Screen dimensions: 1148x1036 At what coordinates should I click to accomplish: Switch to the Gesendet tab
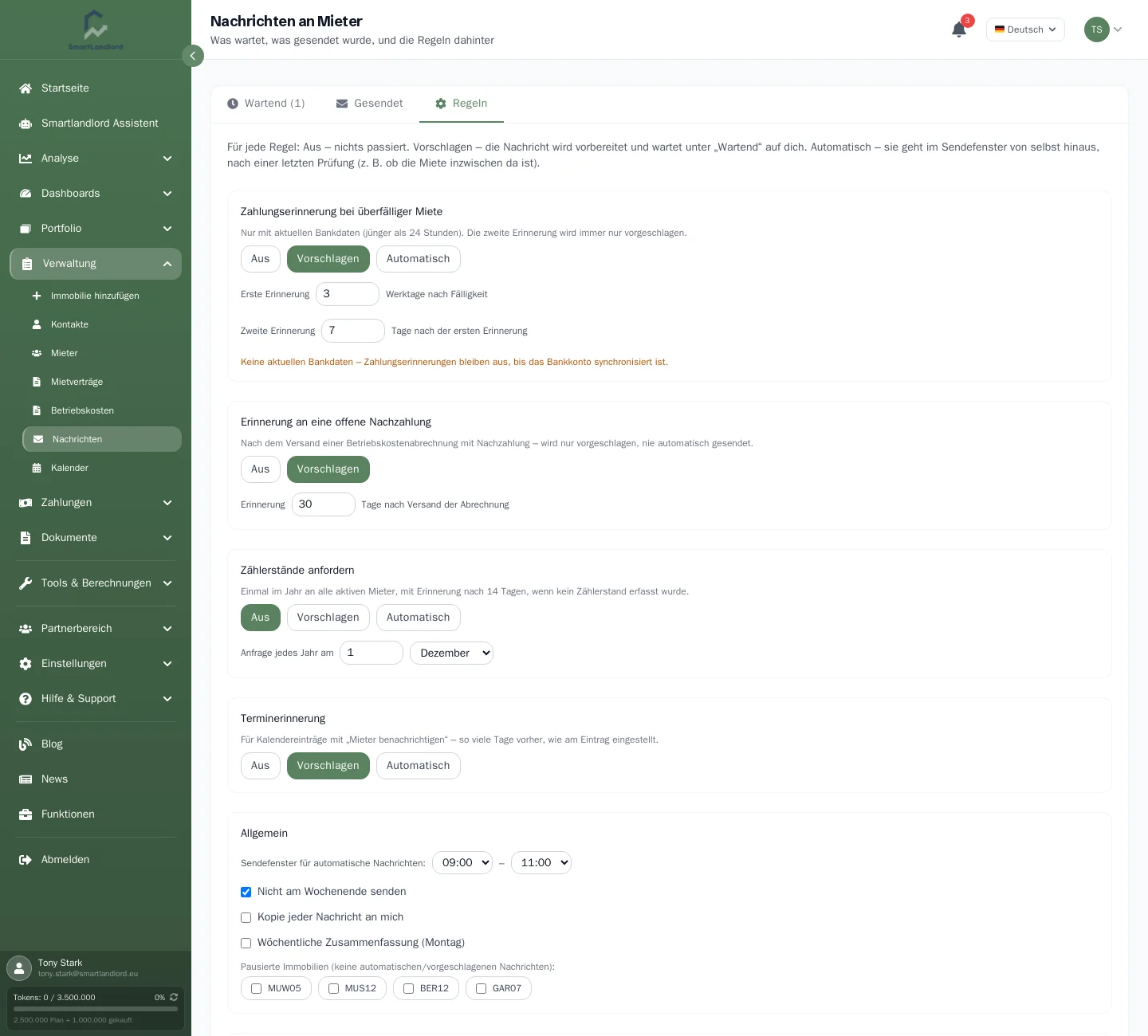click(370, 104)
